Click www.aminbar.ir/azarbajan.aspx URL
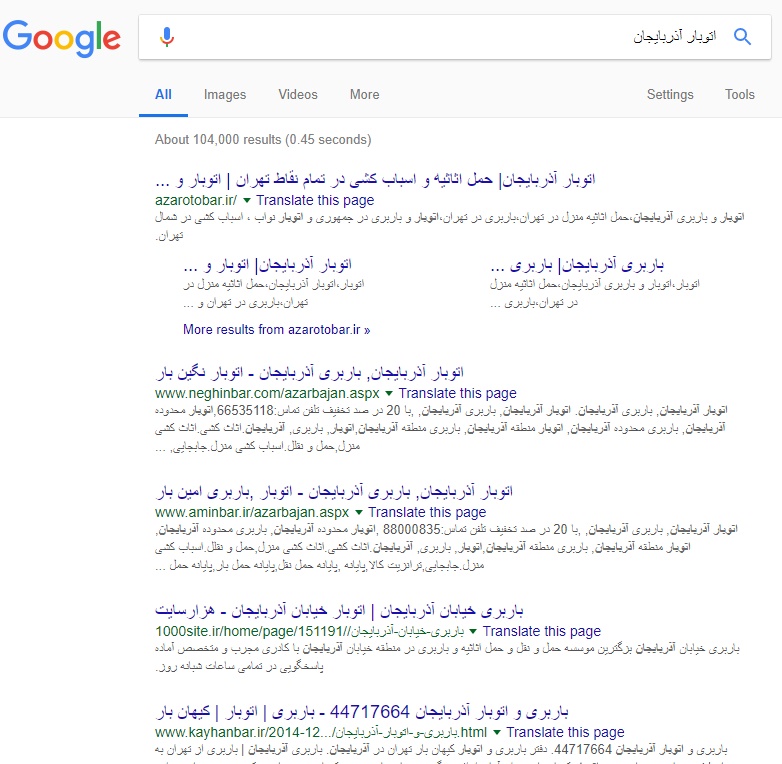The image size is (782, 764). [x=252, y=513]
